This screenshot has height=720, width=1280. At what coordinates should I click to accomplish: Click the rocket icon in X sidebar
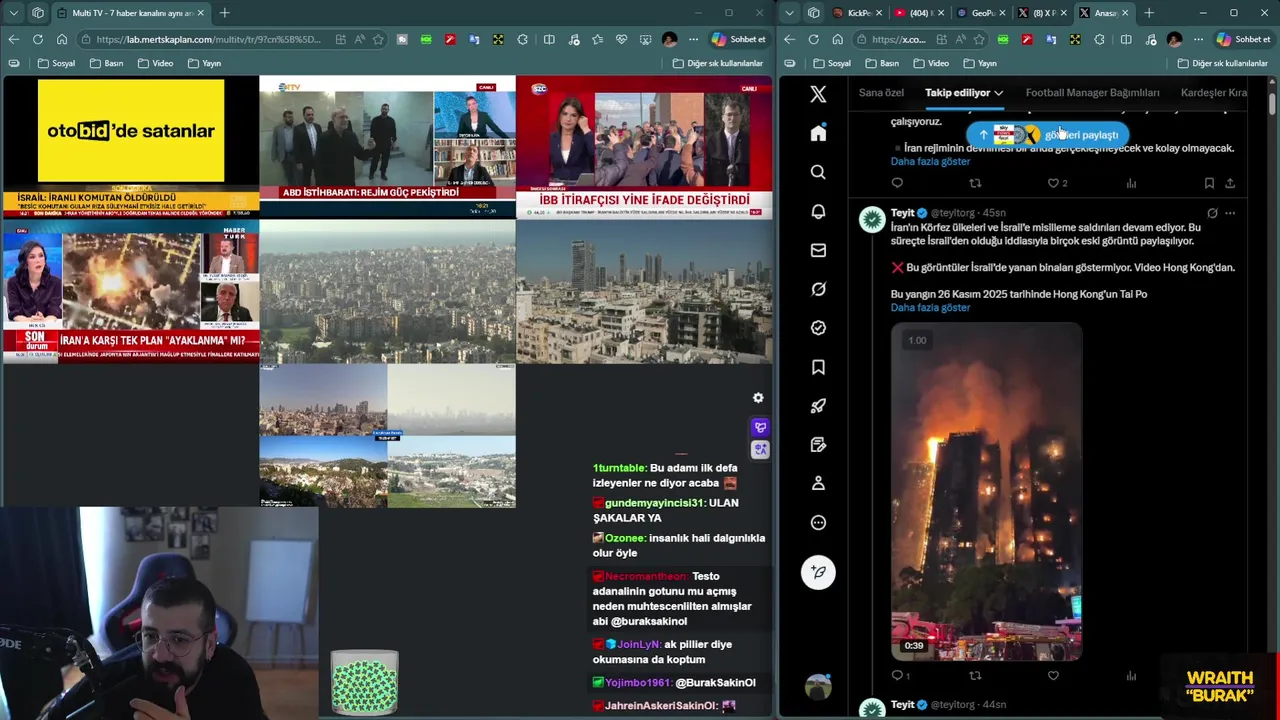818,405
